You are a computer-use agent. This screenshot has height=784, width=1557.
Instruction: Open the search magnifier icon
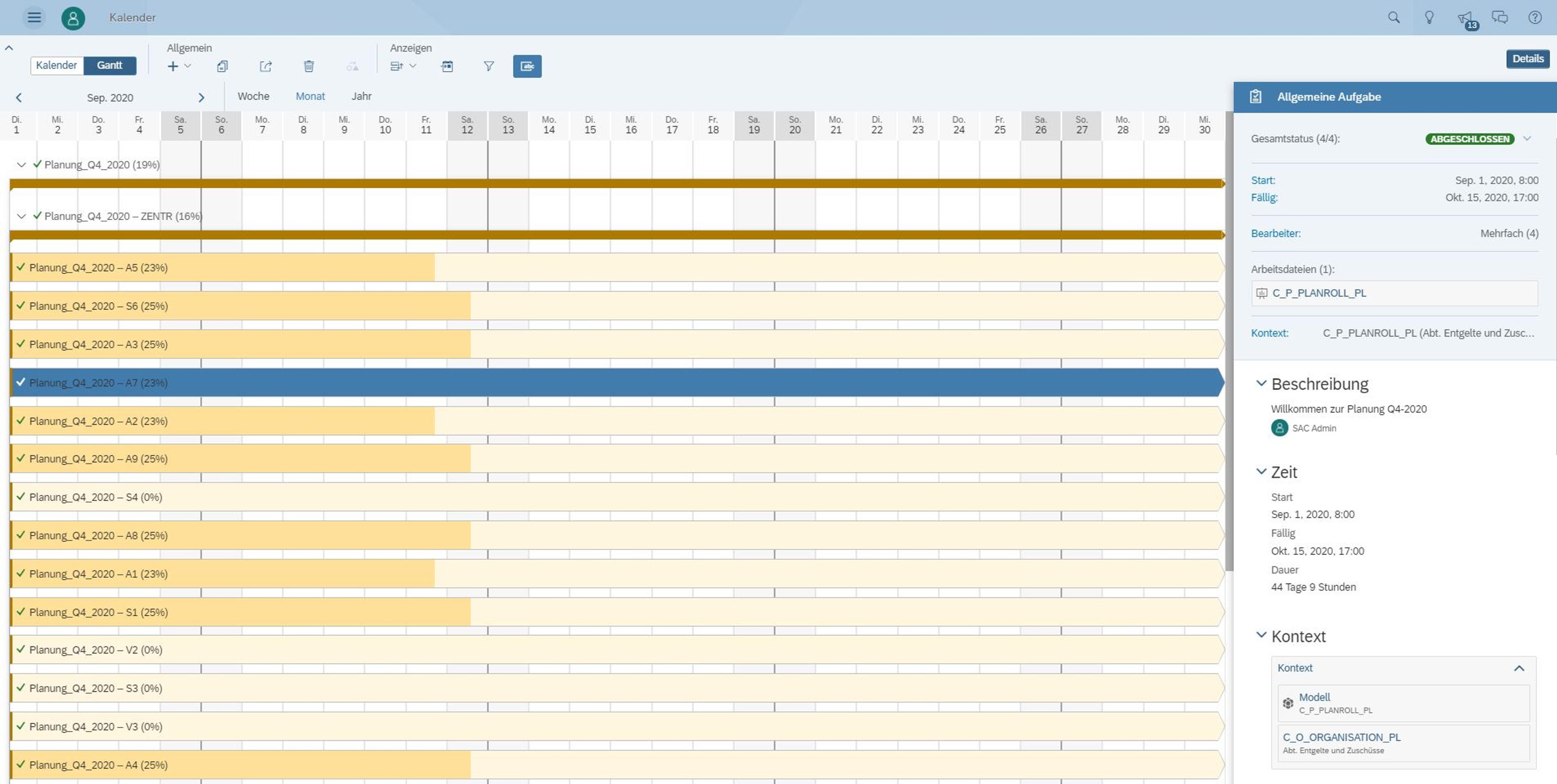[1394, 17]
